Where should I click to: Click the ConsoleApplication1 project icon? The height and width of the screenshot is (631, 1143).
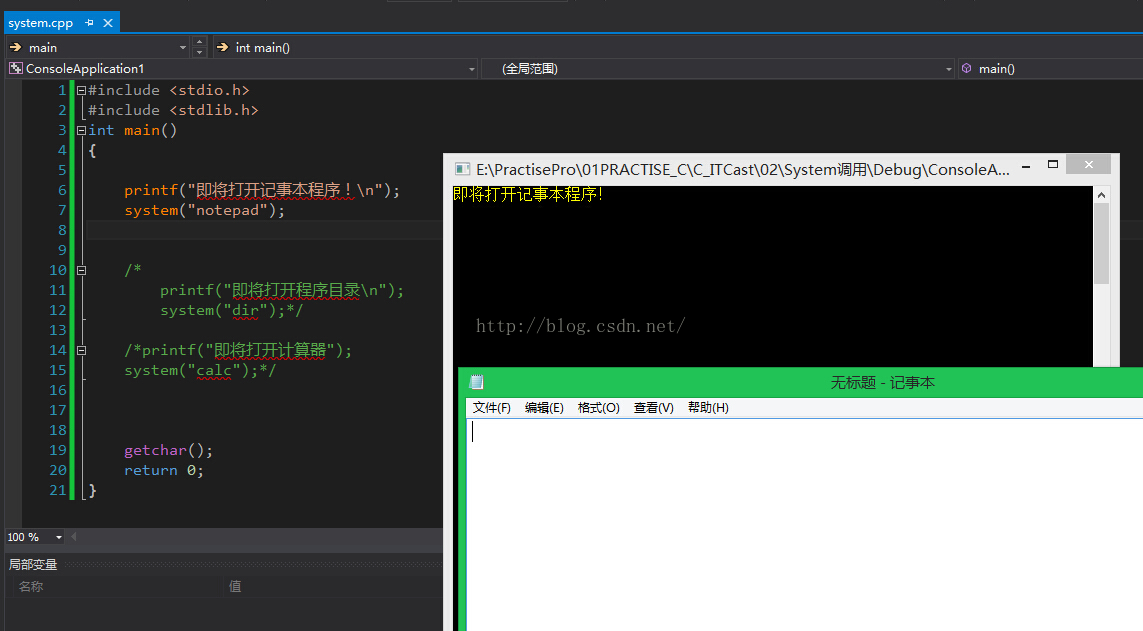click(x=15, y=68)
